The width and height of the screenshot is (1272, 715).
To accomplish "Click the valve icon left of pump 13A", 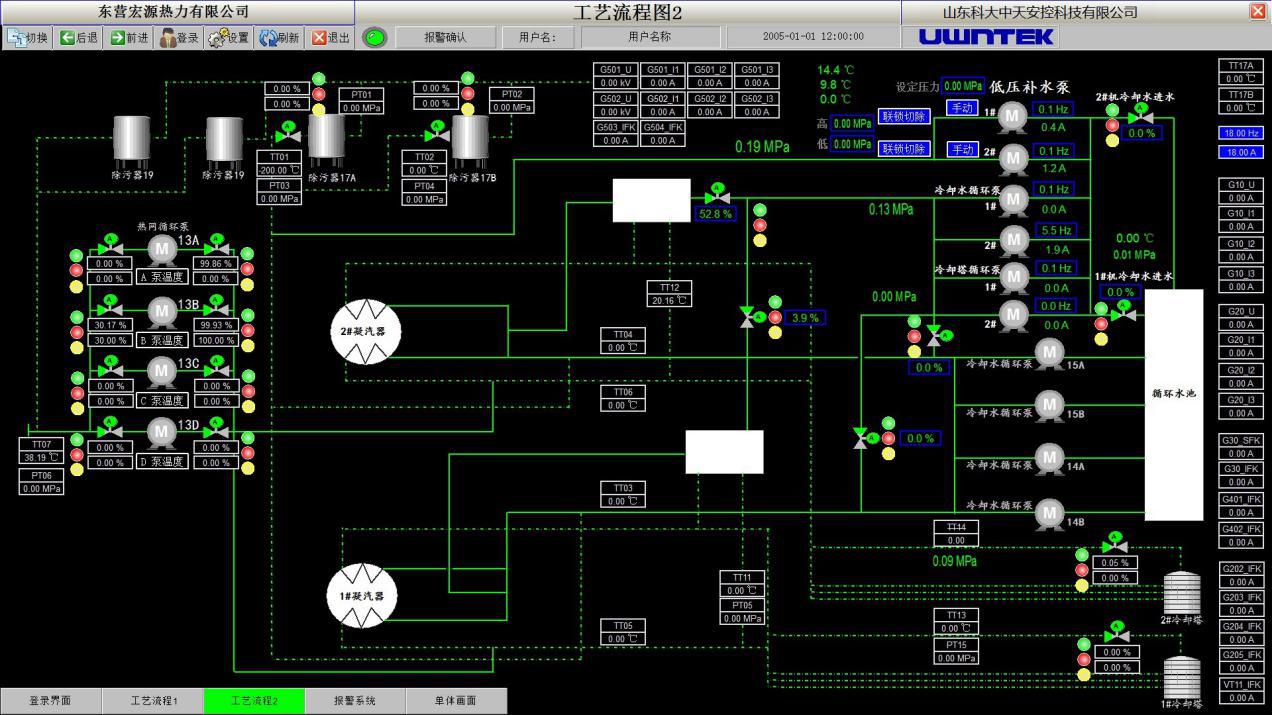I will (111, 245).
